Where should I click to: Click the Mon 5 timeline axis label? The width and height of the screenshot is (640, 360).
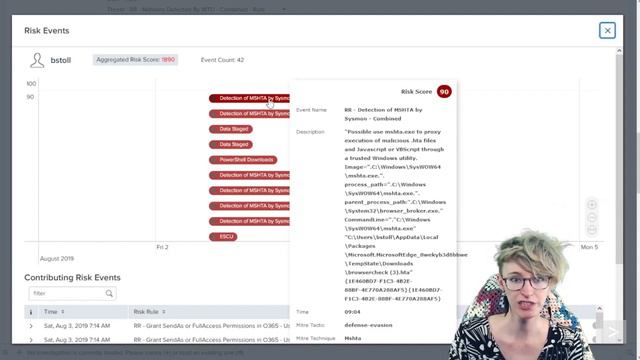[589, 247]
